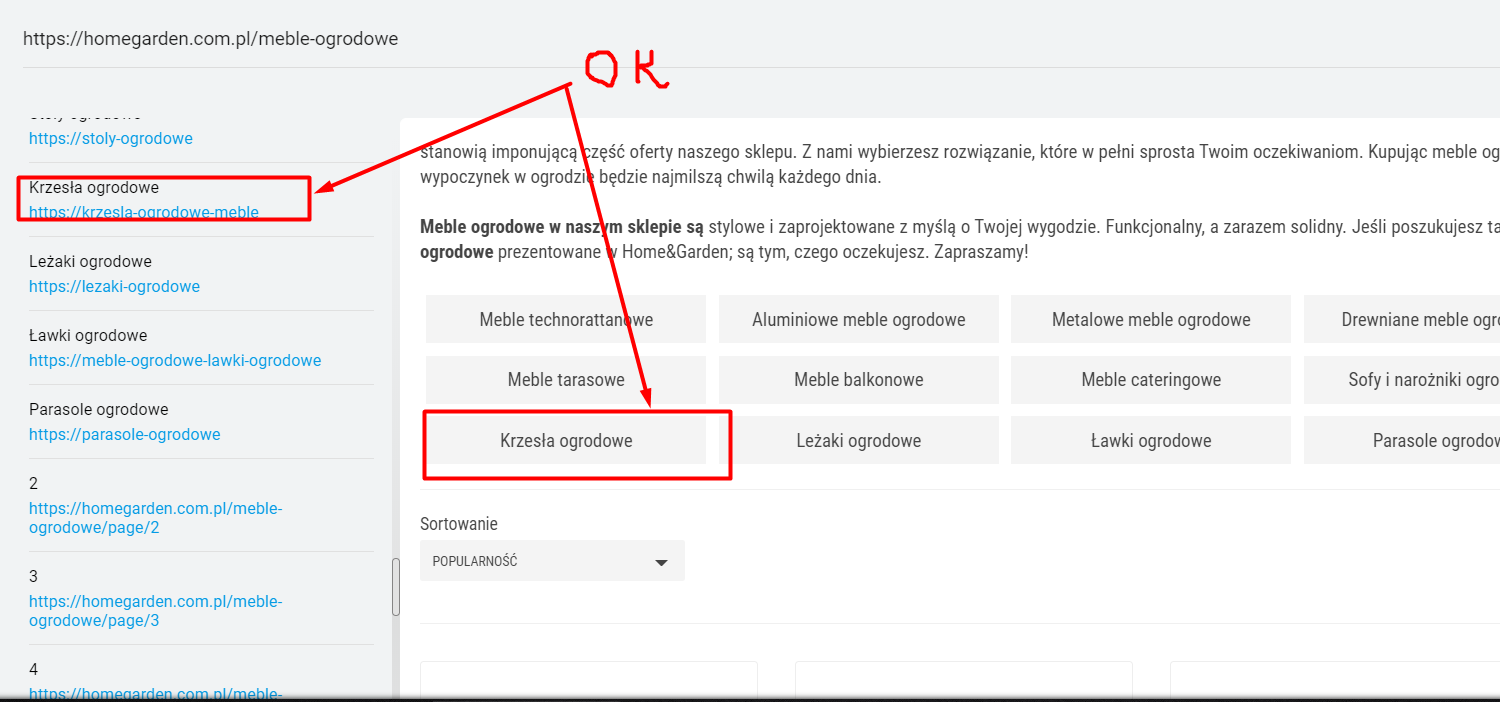Viewport: 1500px width, 702px height.
Task: Click the Aluminiowe meble ogrodowe button
Action: tap(859, 320)
